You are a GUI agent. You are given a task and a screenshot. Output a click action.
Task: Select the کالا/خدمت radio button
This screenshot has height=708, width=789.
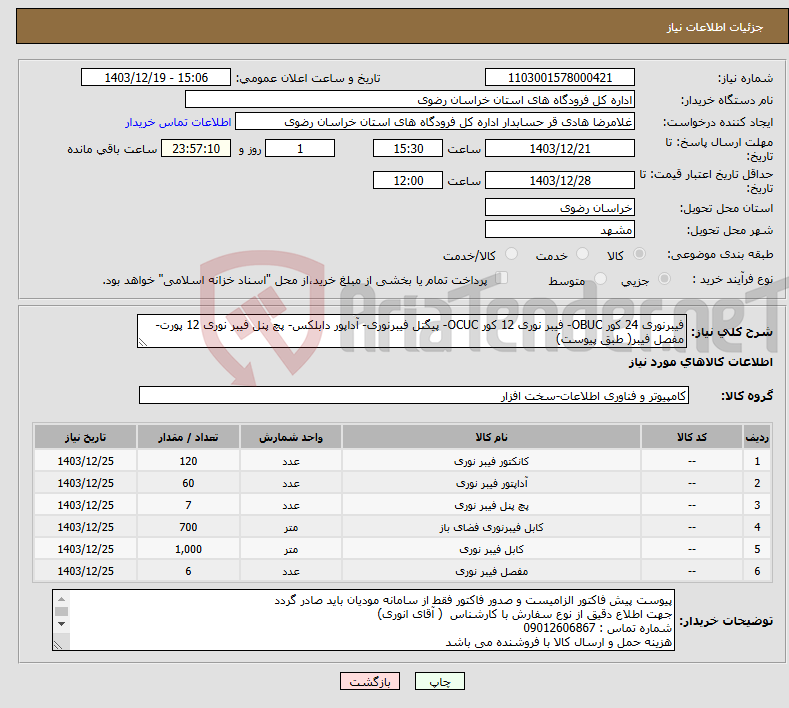[511, 254]
